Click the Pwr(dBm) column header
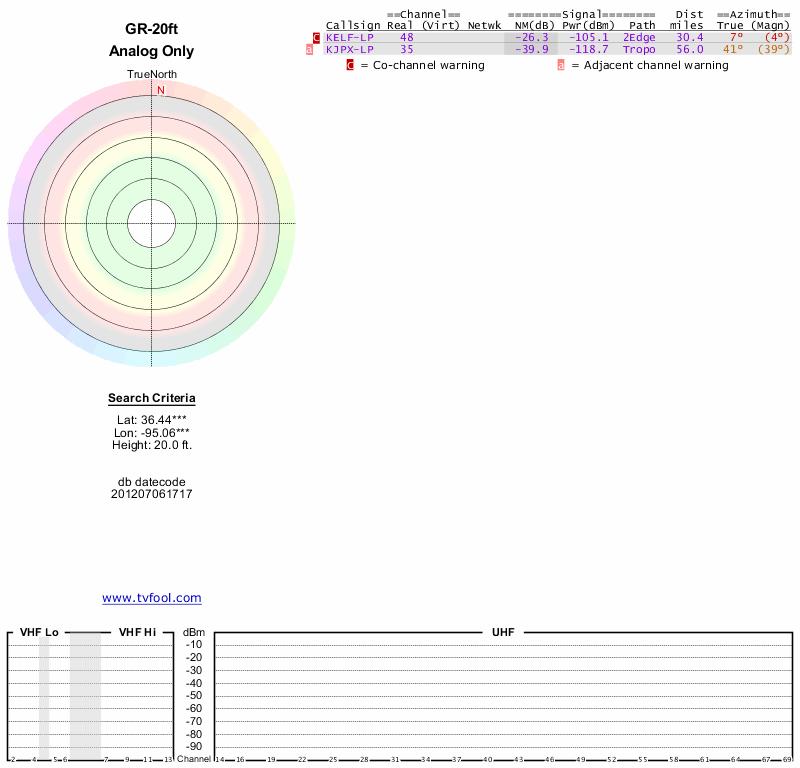The height and width of the screenshot is (768, 800). (586, 25)
